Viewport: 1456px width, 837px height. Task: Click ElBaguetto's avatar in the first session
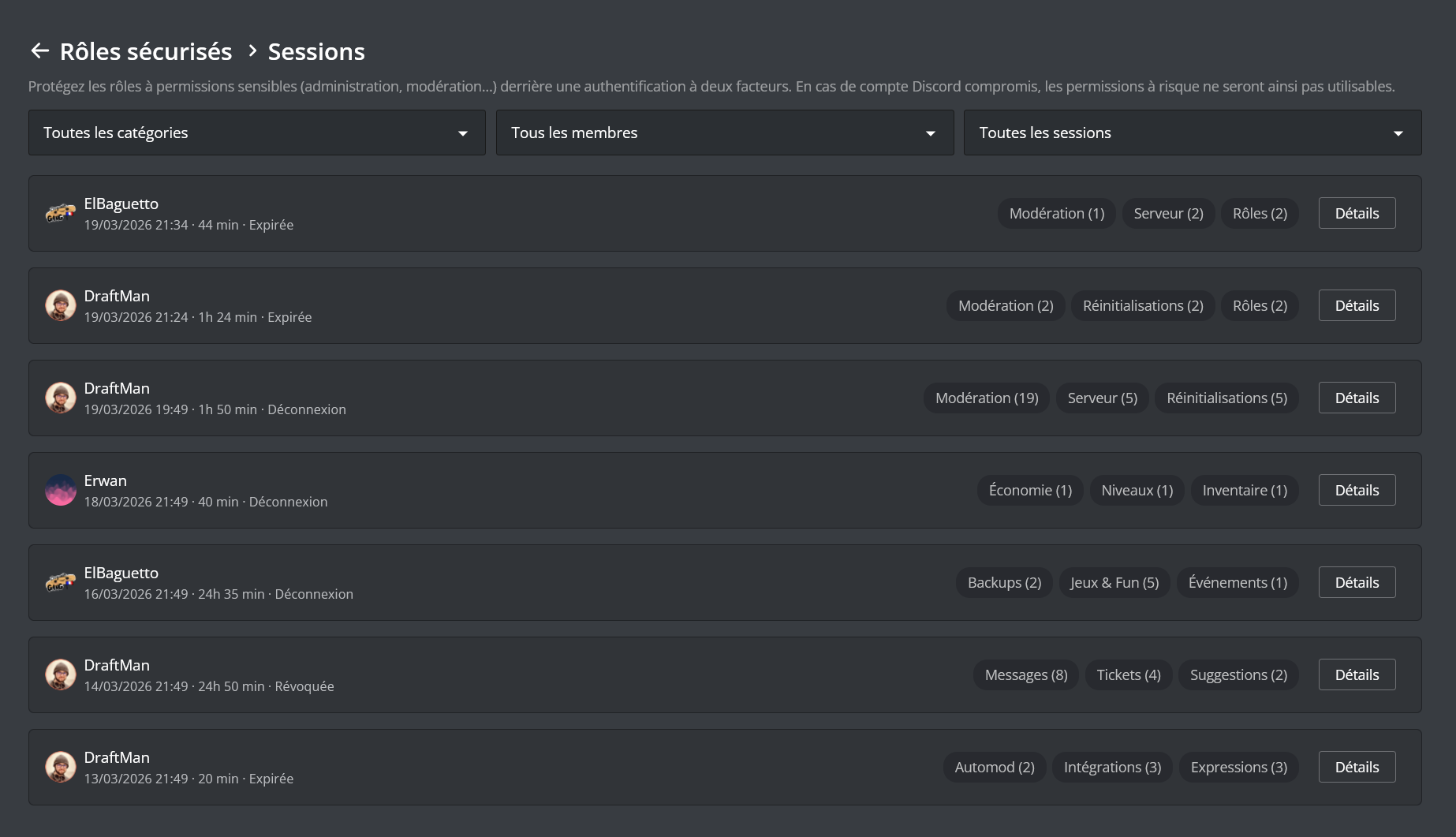click(x=61, y=213)
